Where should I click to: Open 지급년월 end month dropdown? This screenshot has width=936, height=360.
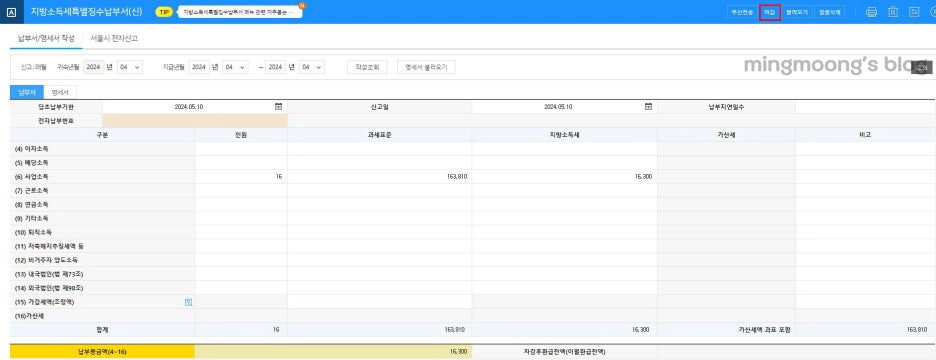click(312, 67)
